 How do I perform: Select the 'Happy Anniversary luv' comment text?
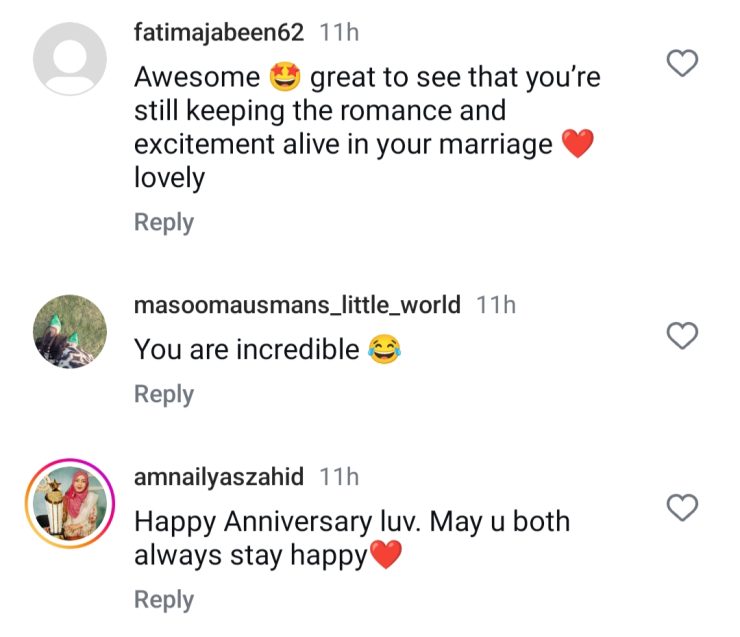350,538
